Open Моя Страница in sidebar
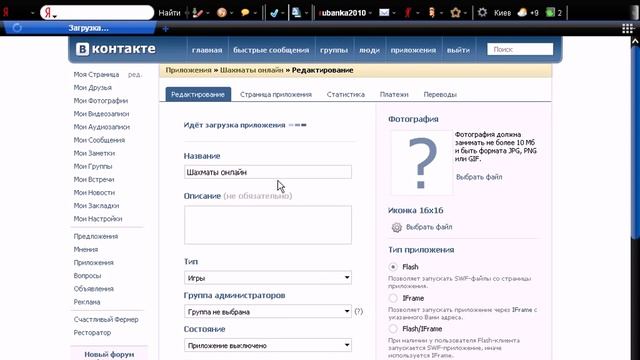Viewport: 640px width, 360px height. (x=96, y=74)
